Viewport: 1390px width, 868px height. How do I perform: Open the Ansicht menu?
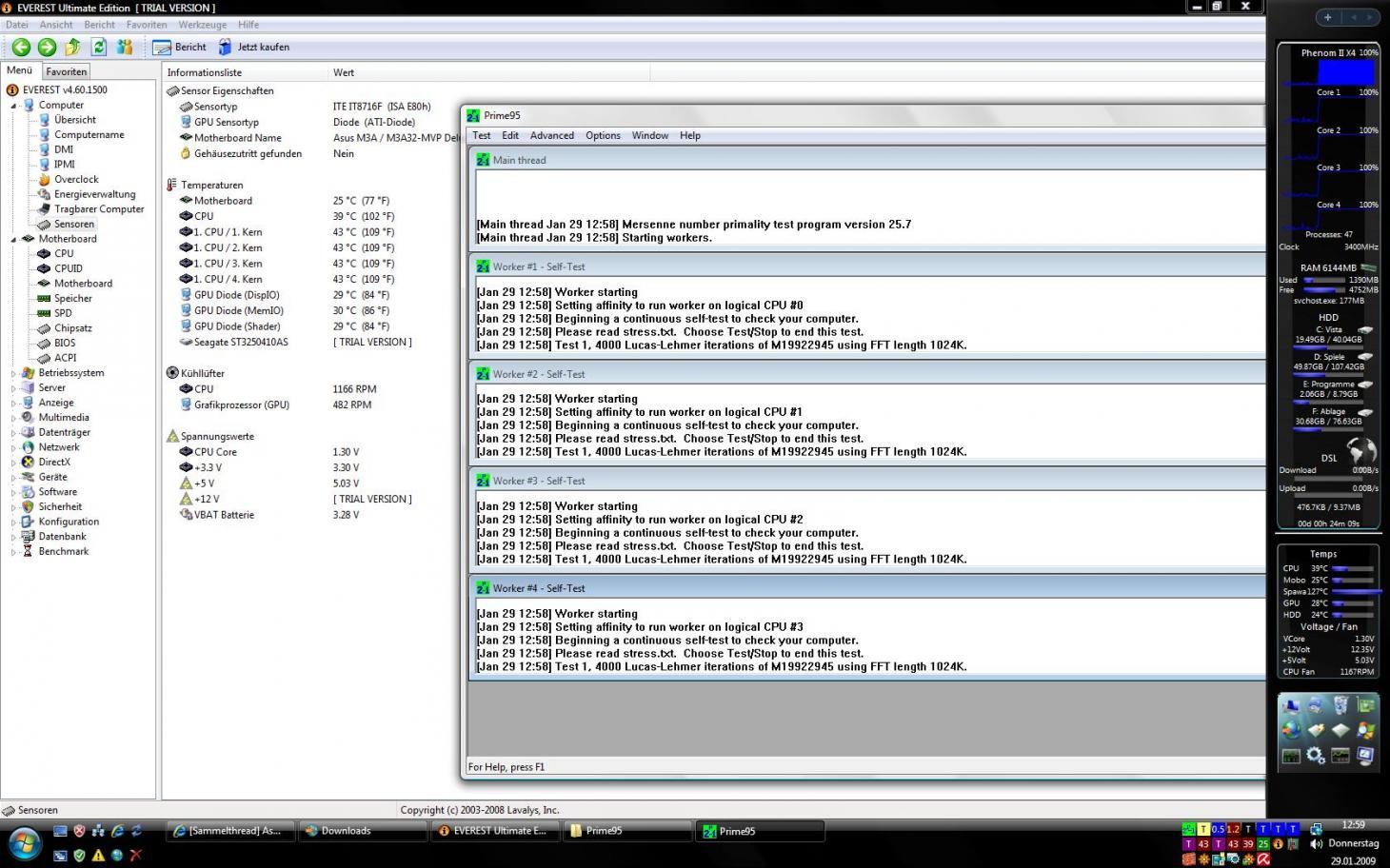tap(56, 25)
